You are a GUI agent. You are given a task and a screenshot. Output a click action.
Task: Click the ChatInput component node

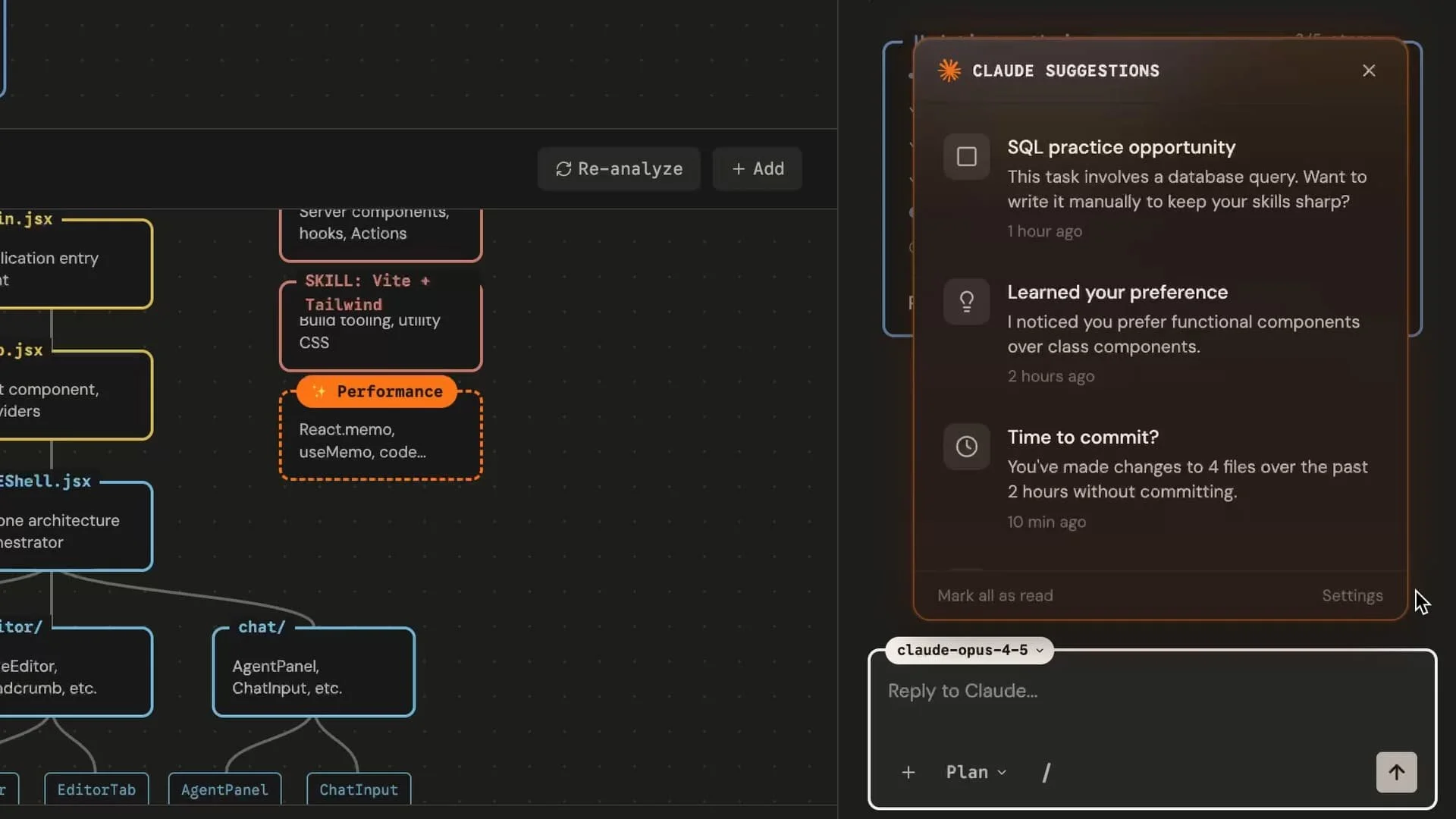click(x=359, y=789)
